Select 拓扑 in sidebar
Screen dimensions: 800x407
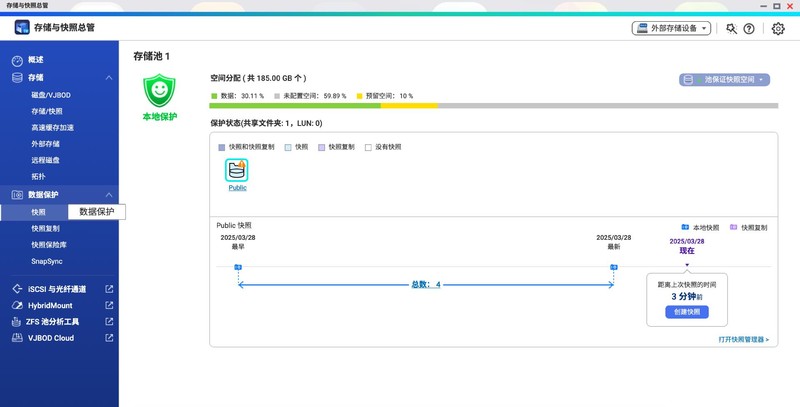coord(38,176)
